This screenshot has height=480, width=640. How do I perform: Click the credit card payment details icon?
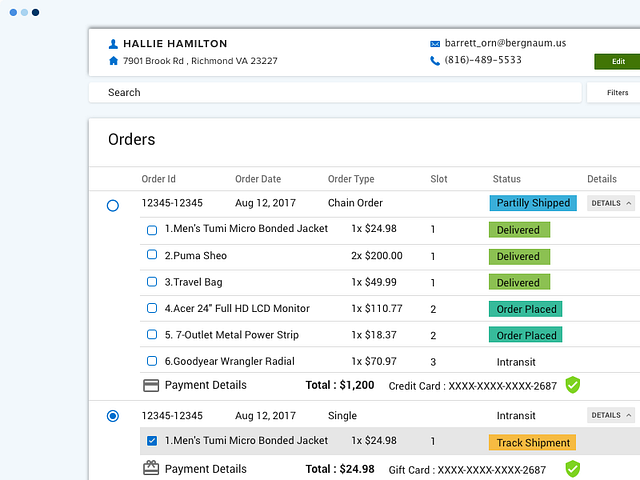pyautogui.click(x=152, y=385)
